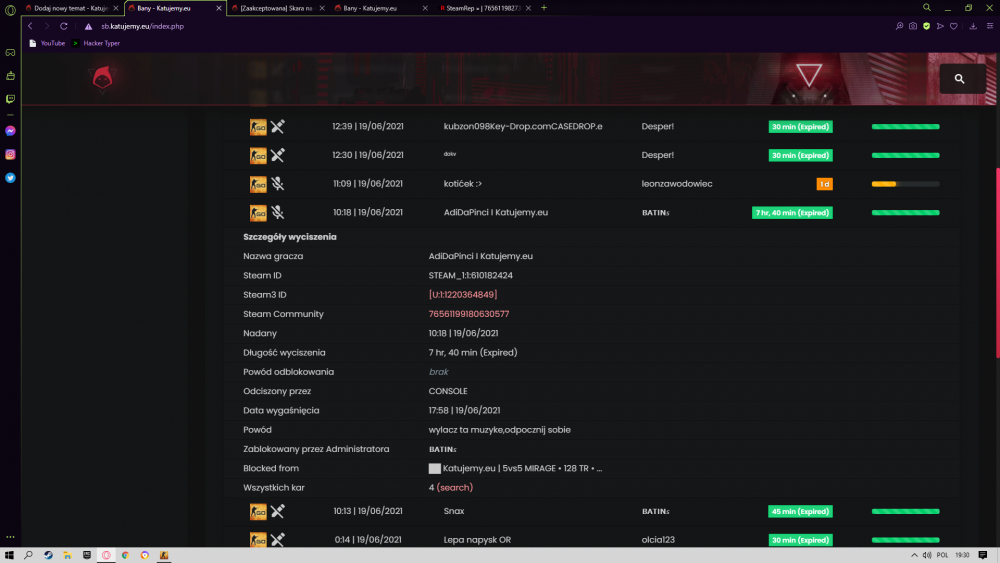Add page to bookmarks with heart icon
1000x563 pixels.
click(953, 26)
